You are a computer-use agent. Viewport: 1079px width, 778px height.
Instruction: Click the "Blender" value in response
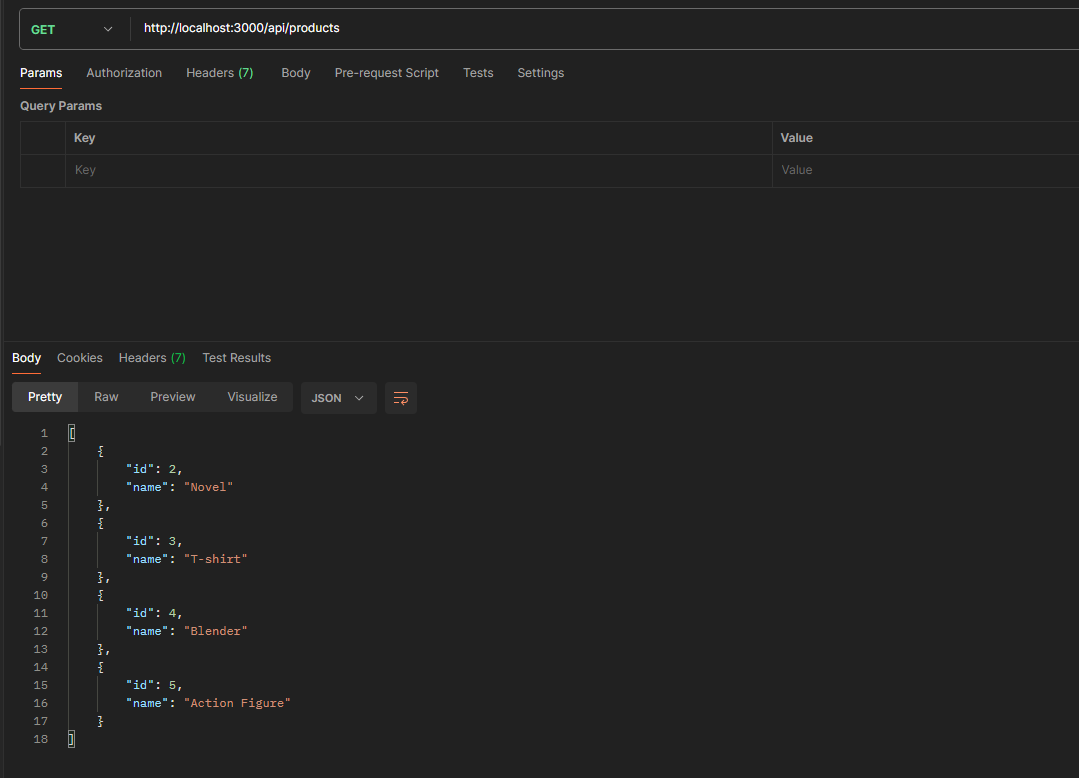215,631
